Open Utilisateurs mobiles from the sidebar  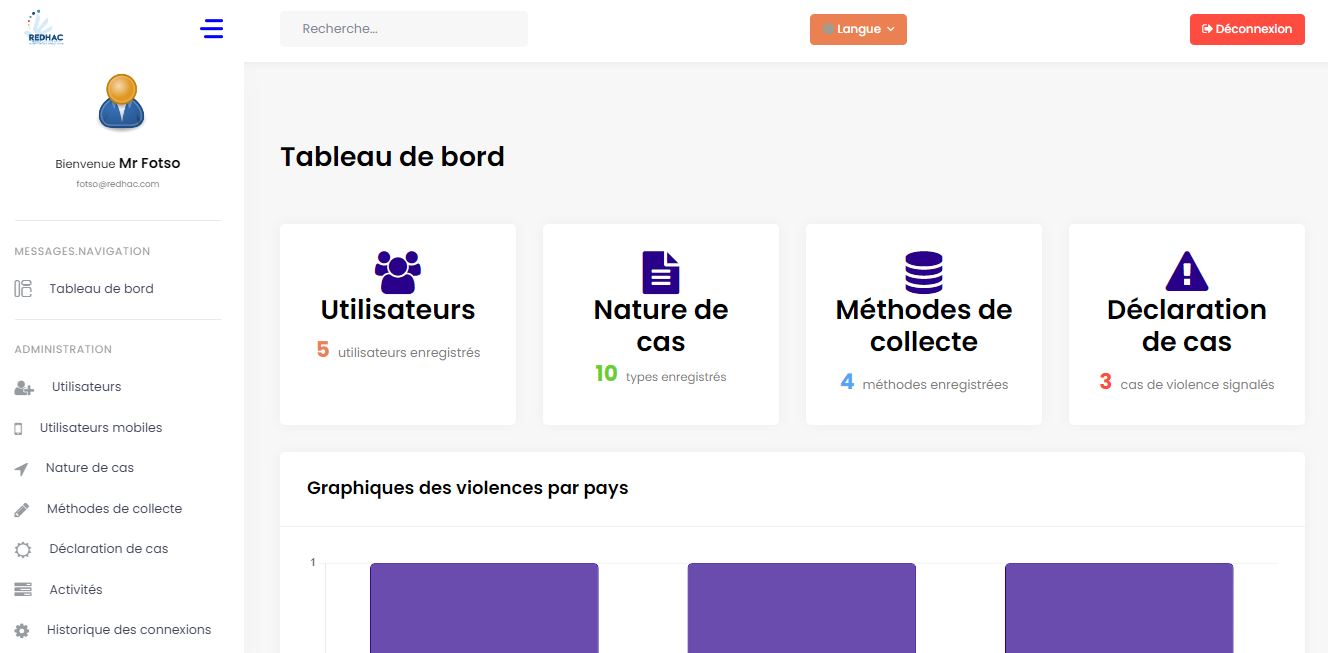pos(103,427)
